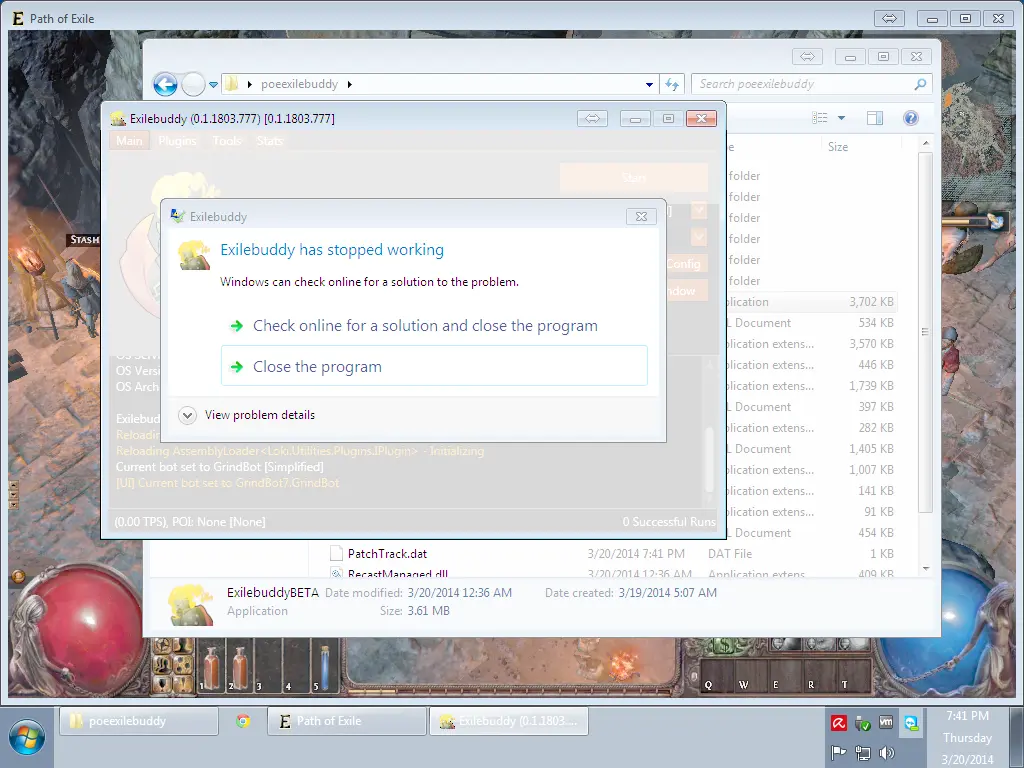Switch to the Plugins tab in Exilebuddy
Image resolution: width=1024 pixels, height=768 pixels.
pos(177,141)
